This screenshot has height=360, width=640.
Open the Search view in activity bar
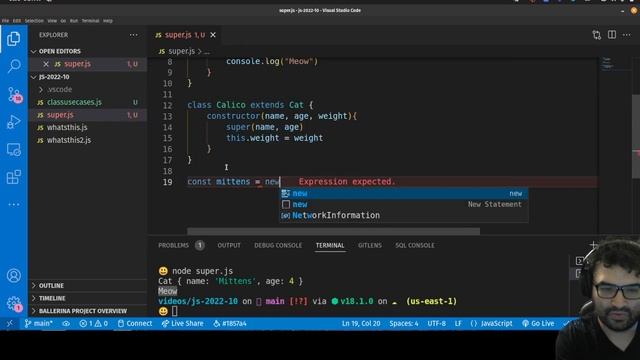tap(14, 66)
